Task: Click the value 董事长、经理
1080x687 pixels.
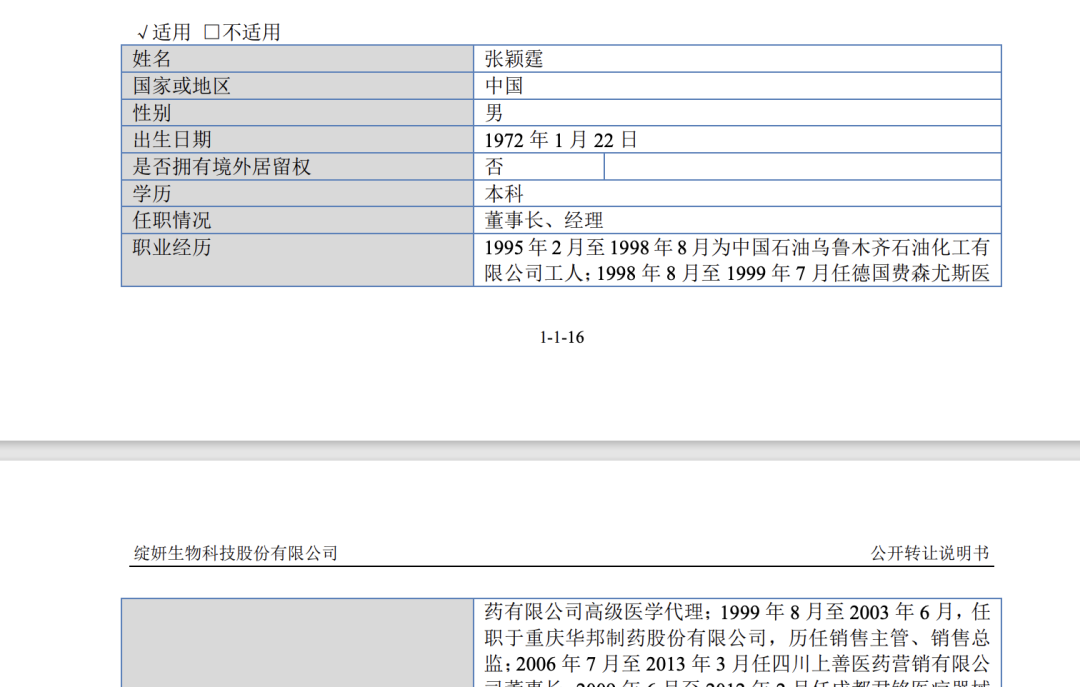Action: click(x=544, y=221)
